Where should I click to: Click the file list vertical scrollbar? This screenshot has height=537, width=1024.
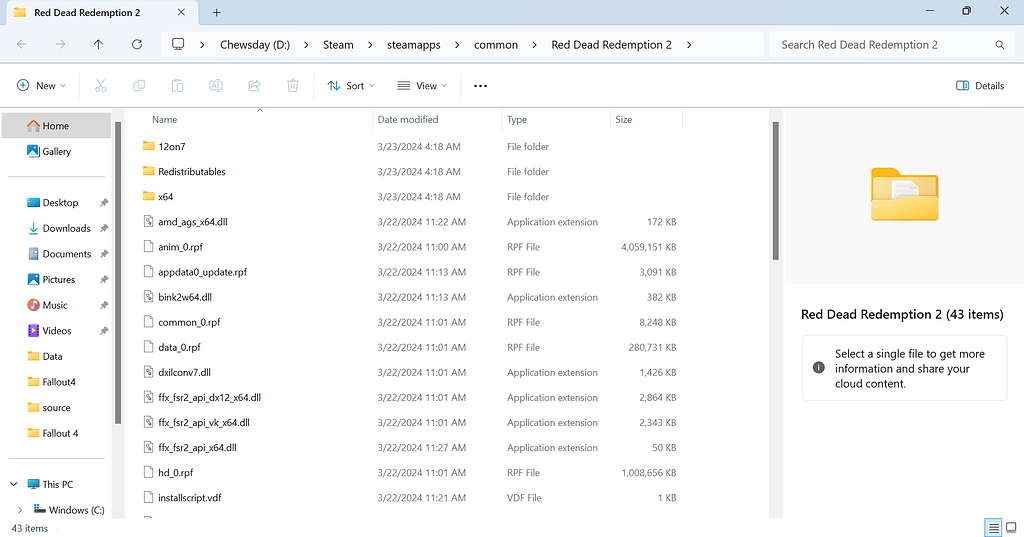pos(776,191)
